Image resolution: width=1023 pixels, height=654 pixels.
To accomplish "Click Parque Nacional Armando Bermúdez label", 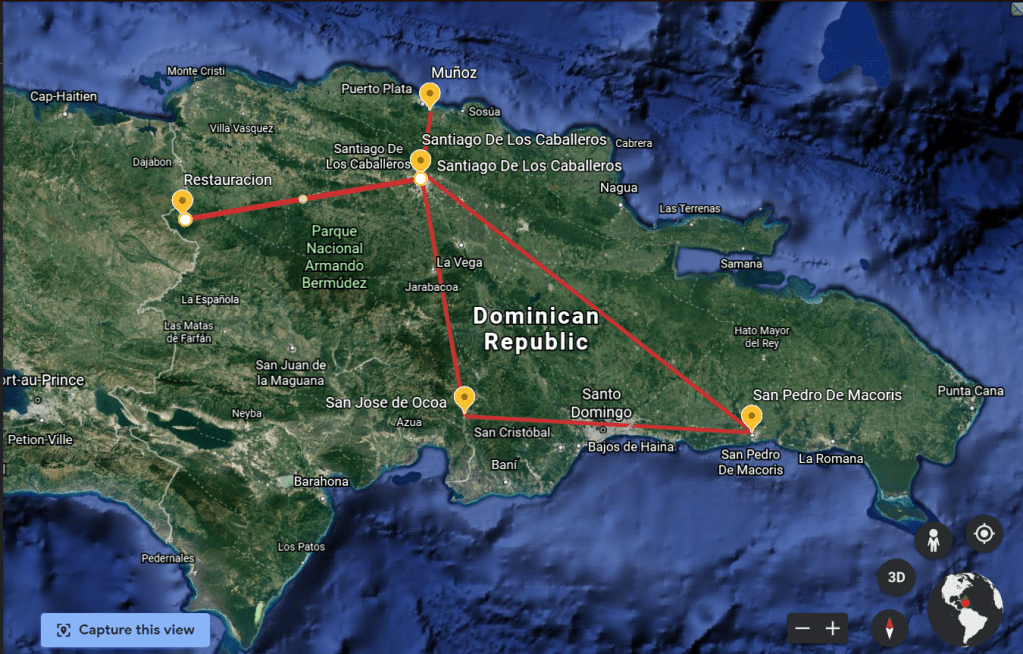I will (334, 257).
